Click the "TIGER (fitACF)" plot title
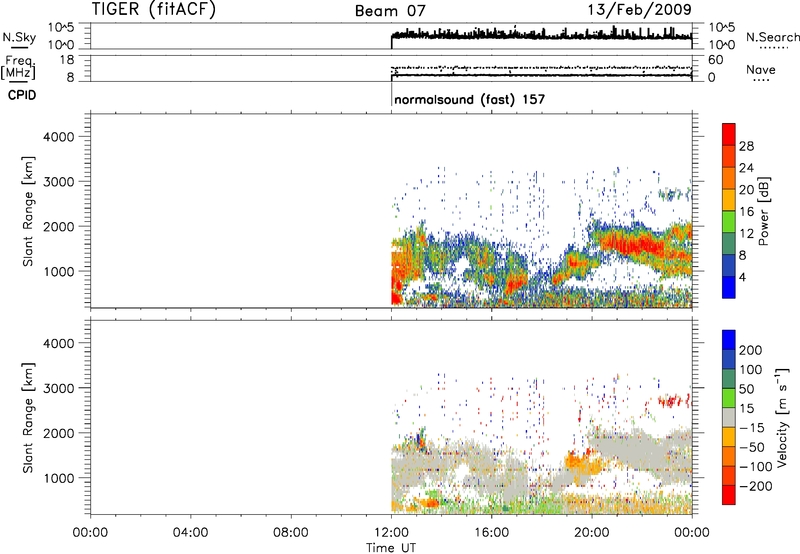The image size is (800, 554). tap(154, 9)
